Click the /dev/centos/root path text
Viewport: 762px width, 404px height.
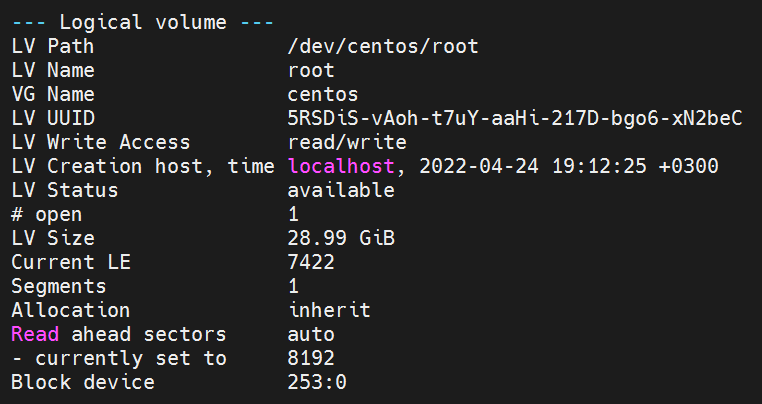[383, 46]
